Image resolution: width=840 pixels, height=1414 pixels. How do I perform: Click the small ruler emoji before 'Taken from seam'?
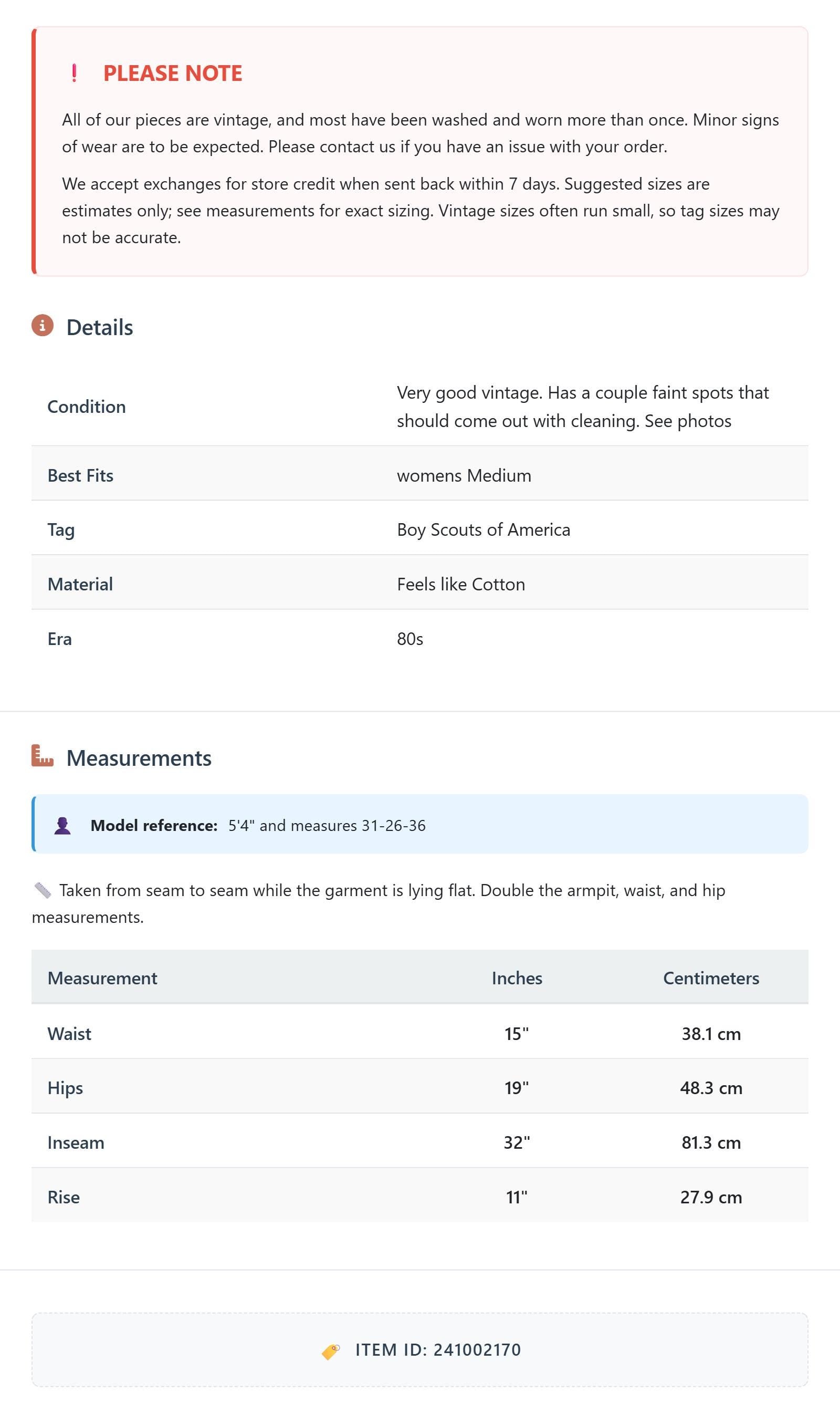pos(43,890)
